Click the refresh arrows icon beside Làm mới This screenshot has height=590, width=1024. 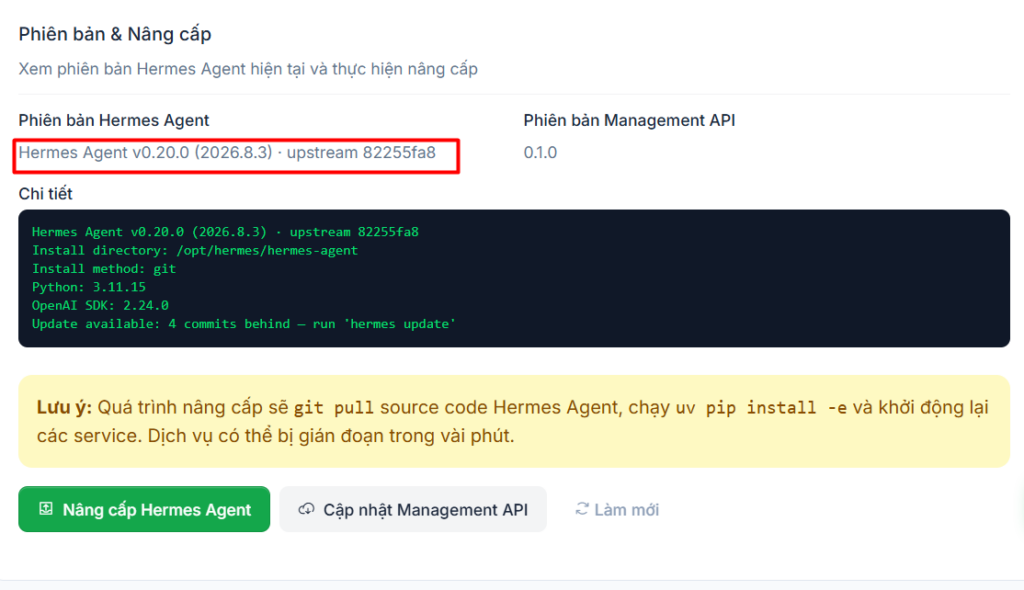click(x=582, y=509)
